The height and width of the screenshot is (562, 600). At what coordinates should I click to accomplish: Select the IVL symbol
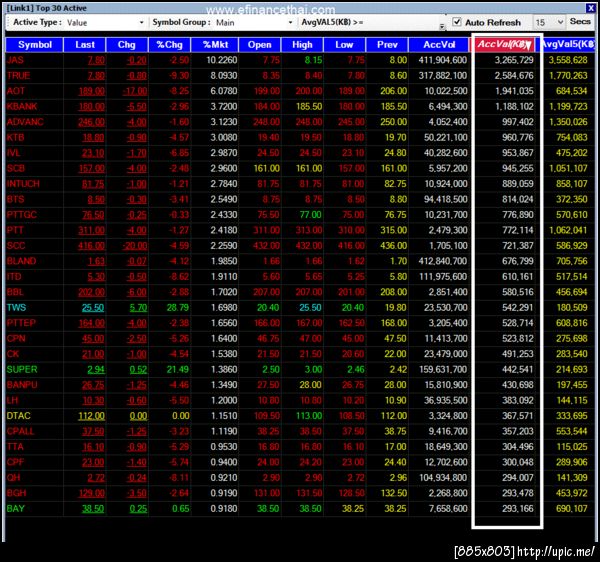[x=13, y=153]
